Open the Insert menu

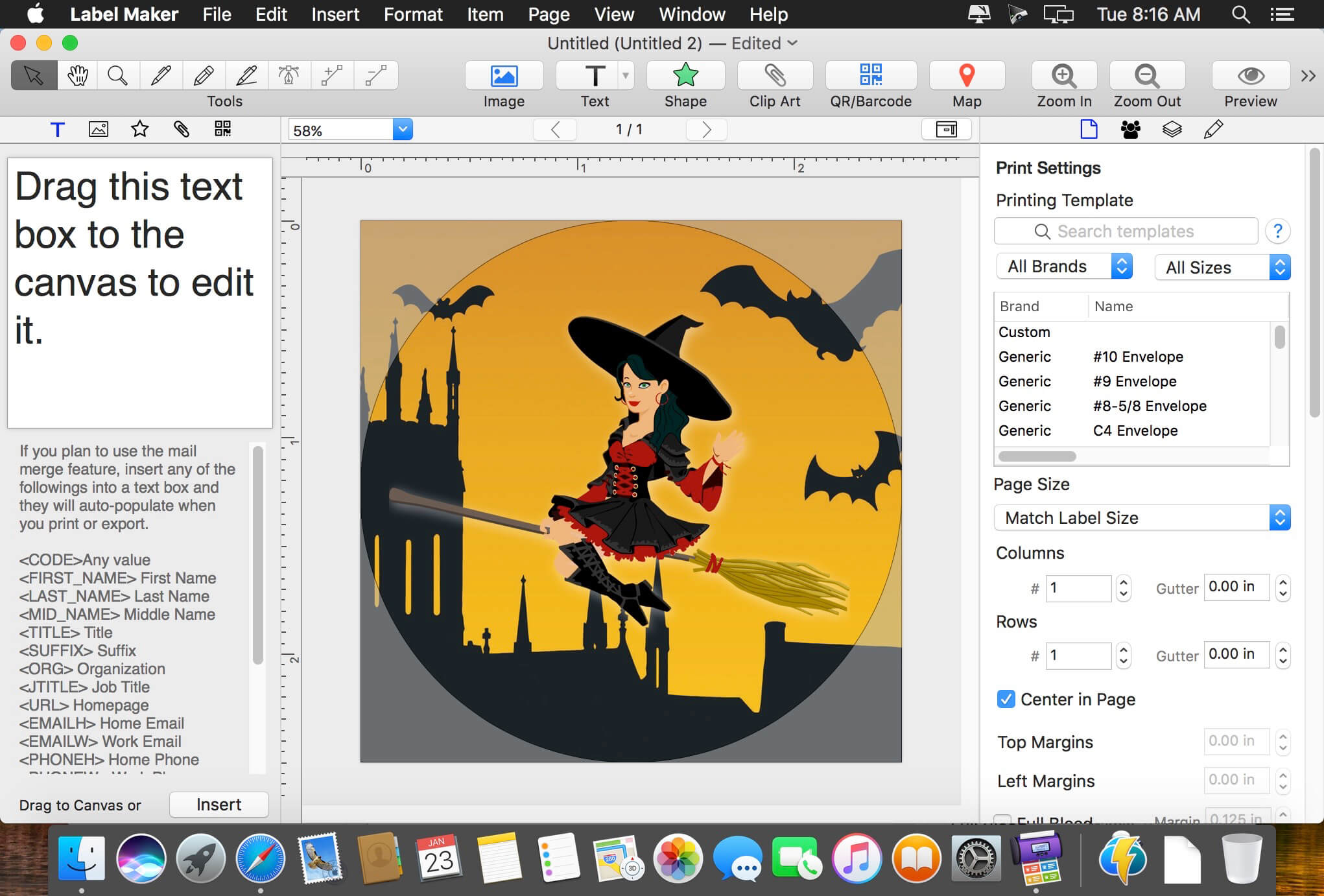pyautogui.click(x=335, y=14)
